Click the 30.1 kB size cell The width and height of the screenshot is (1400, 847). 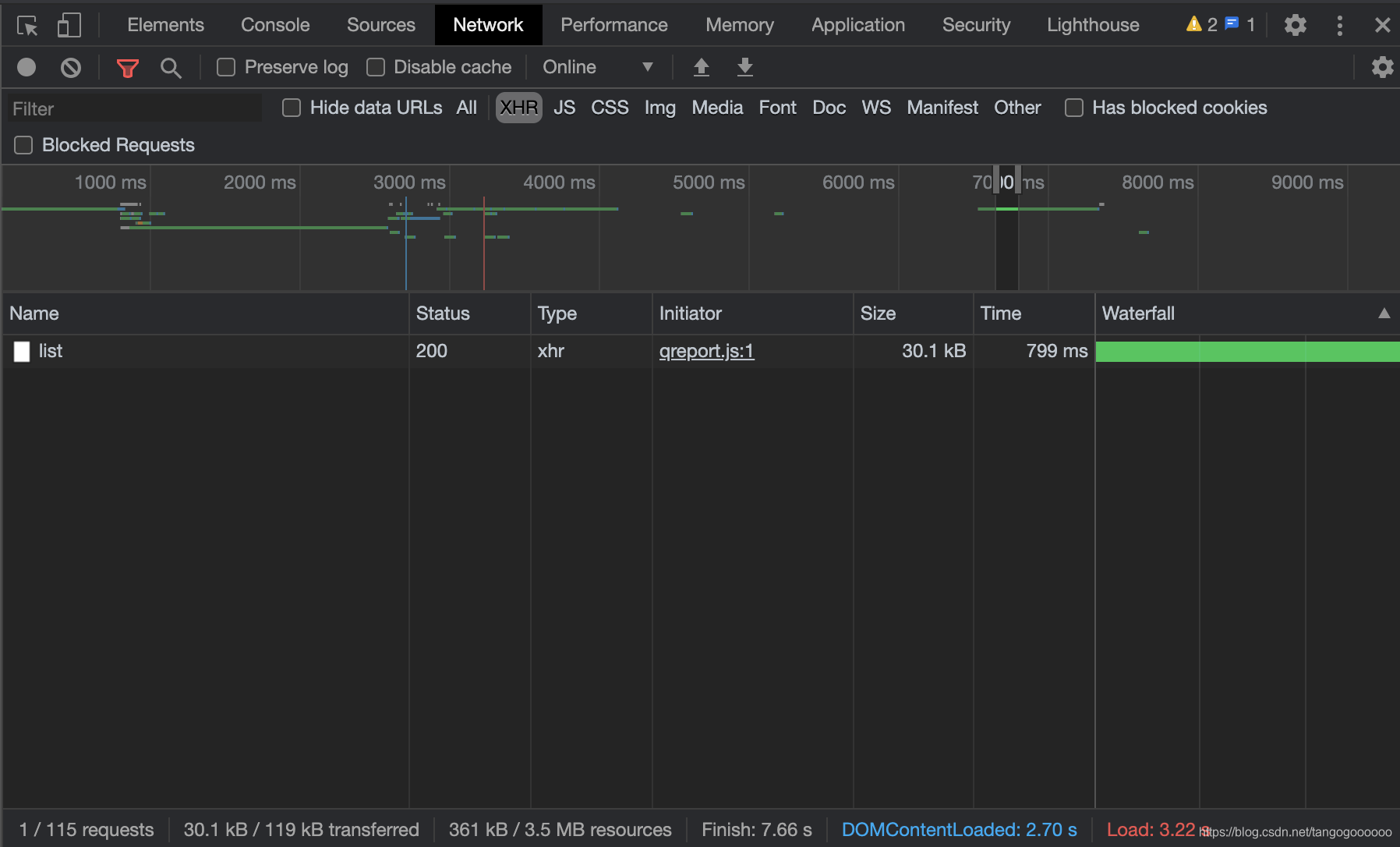coord(934,351)
